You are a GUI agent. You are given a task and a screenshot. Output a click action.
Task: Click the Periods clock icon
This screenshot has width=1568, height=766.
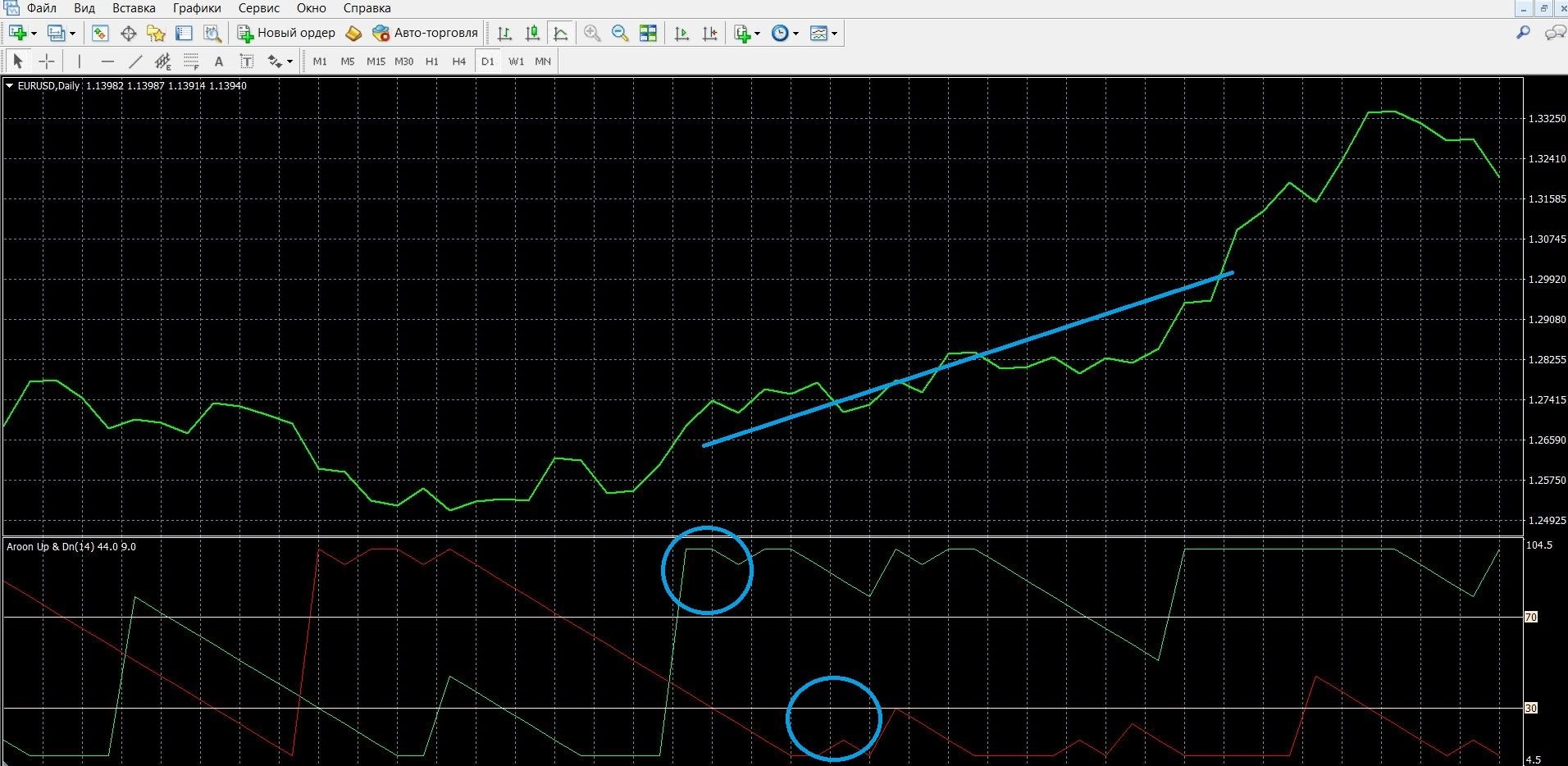click(781, 33)
